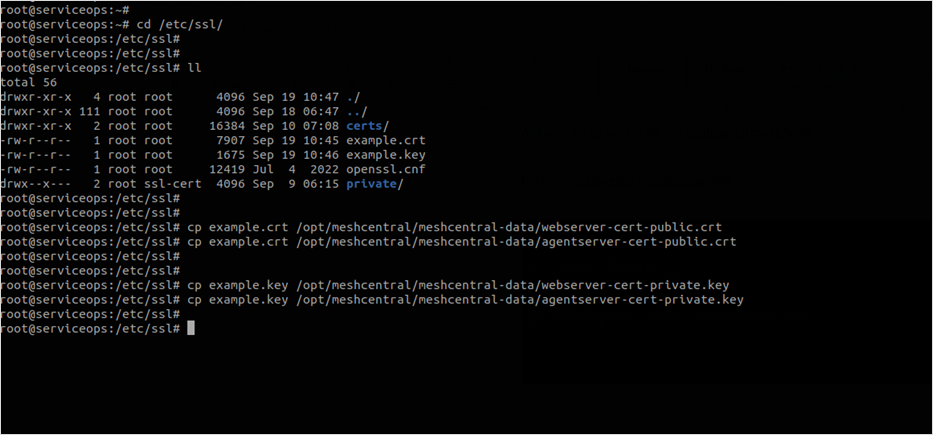Viewport: 933px width, 435px height.
Task: Click the 12419 file size value
Action: pos(228,170)
